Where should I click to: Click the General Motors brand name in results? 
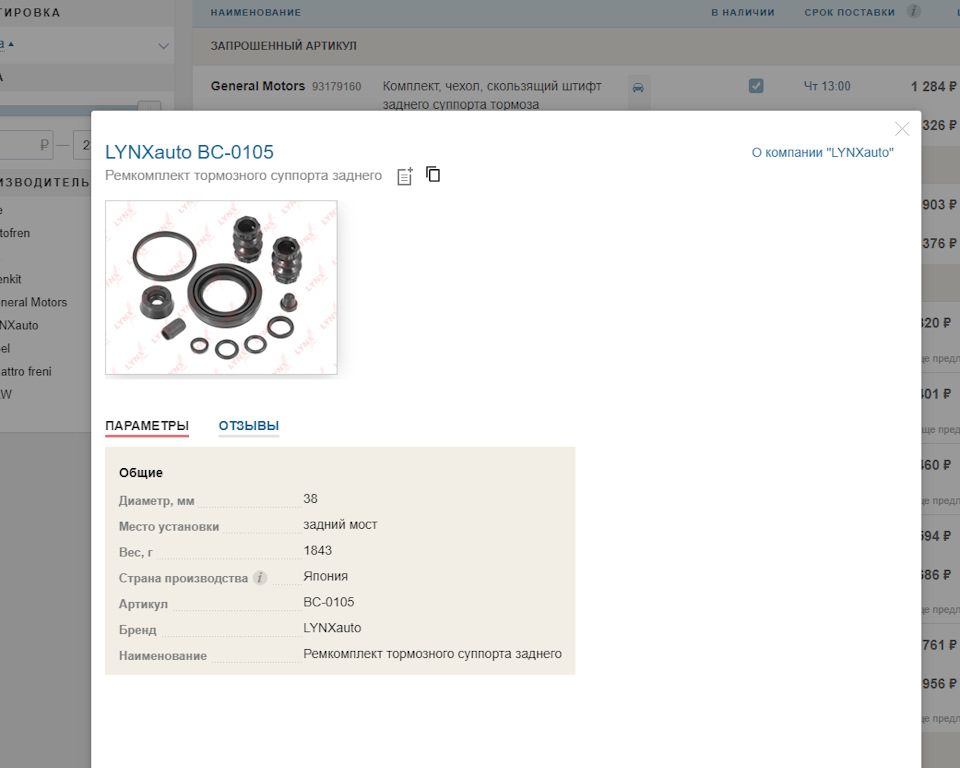258,86
